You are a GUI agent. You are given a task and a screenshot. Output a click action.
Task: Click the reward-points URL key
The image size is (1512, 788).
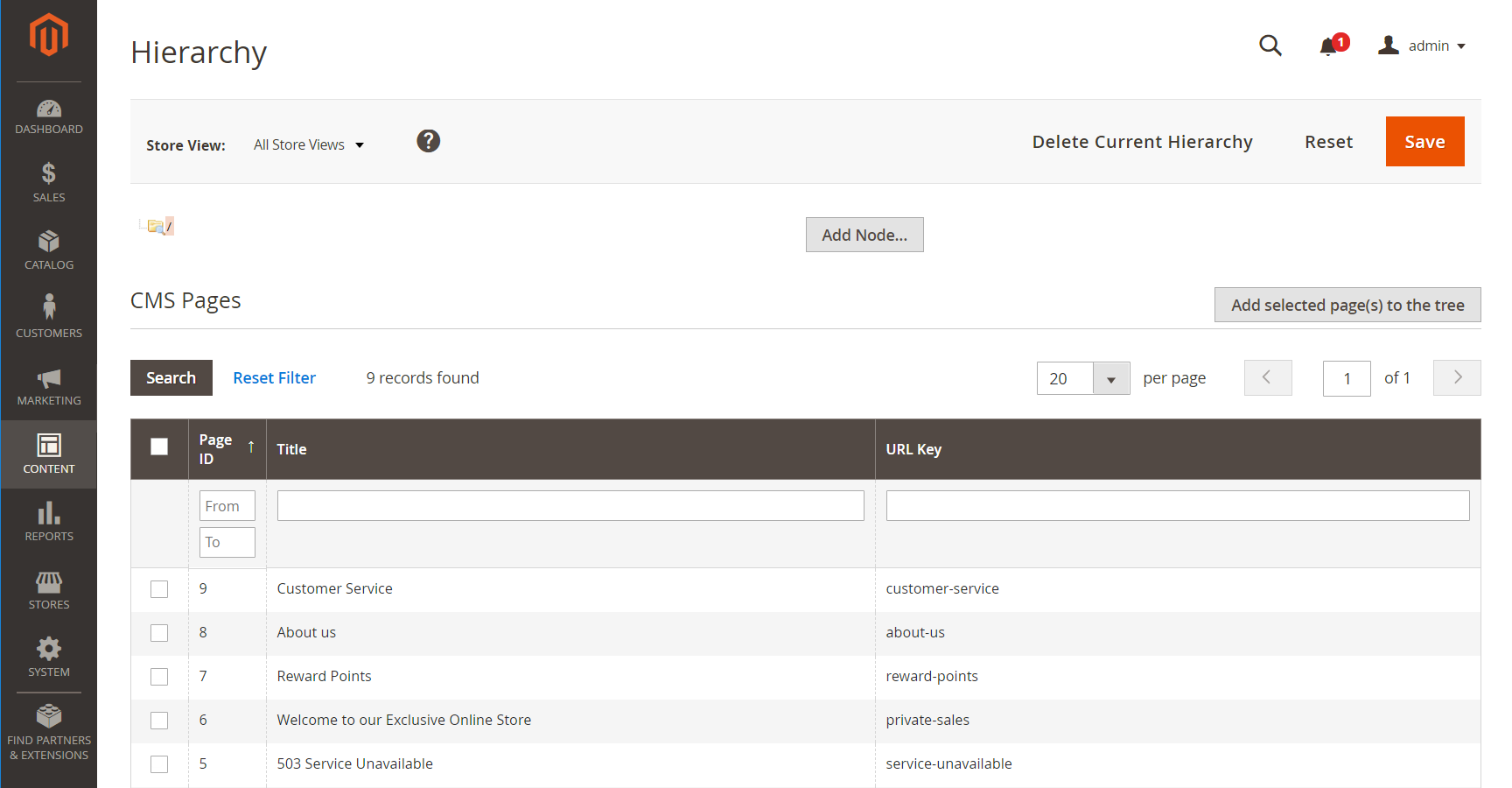point(932,676)
